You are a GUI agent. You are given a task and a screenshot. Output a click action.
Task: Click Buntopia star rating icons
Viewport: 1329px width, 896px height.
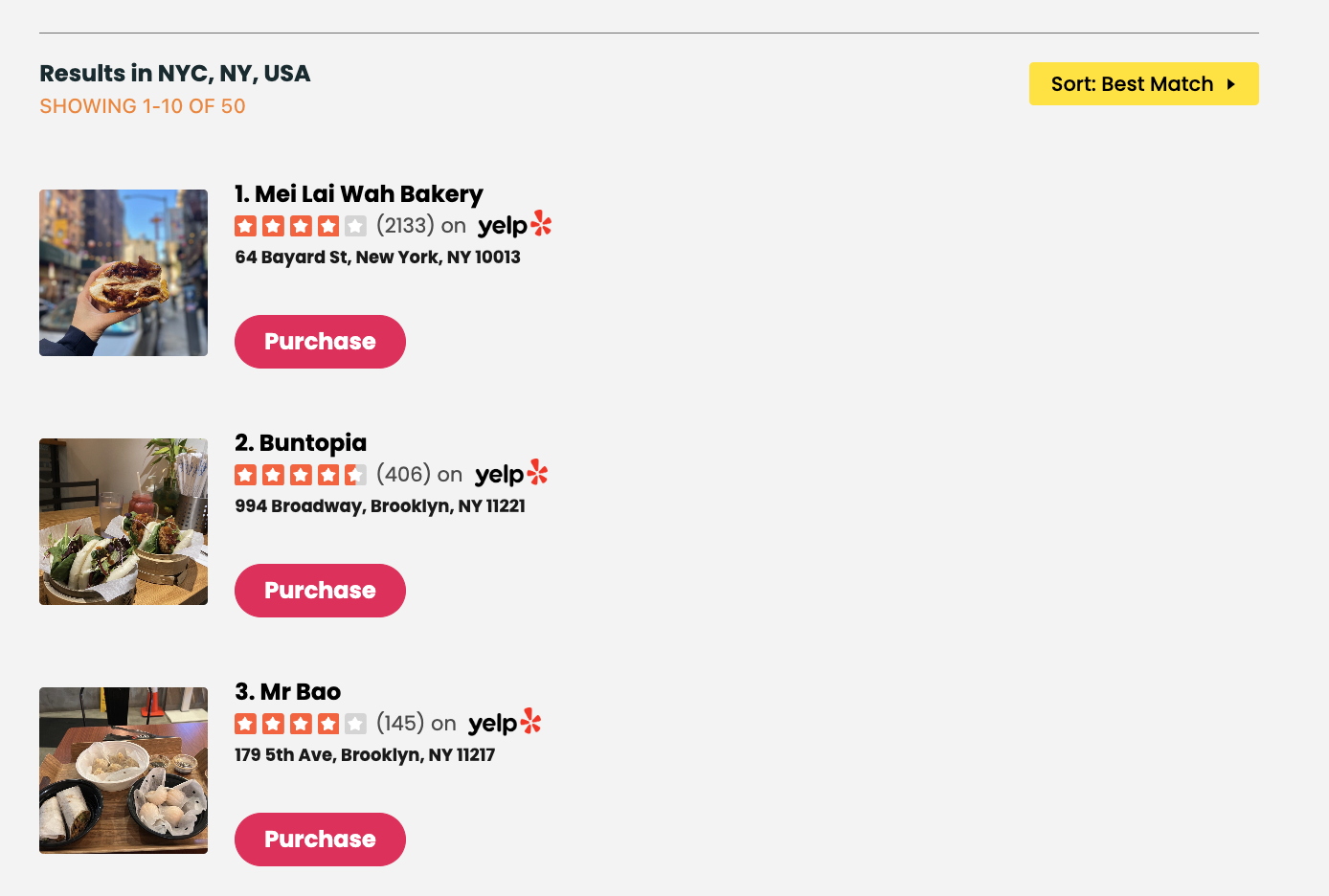301,475
